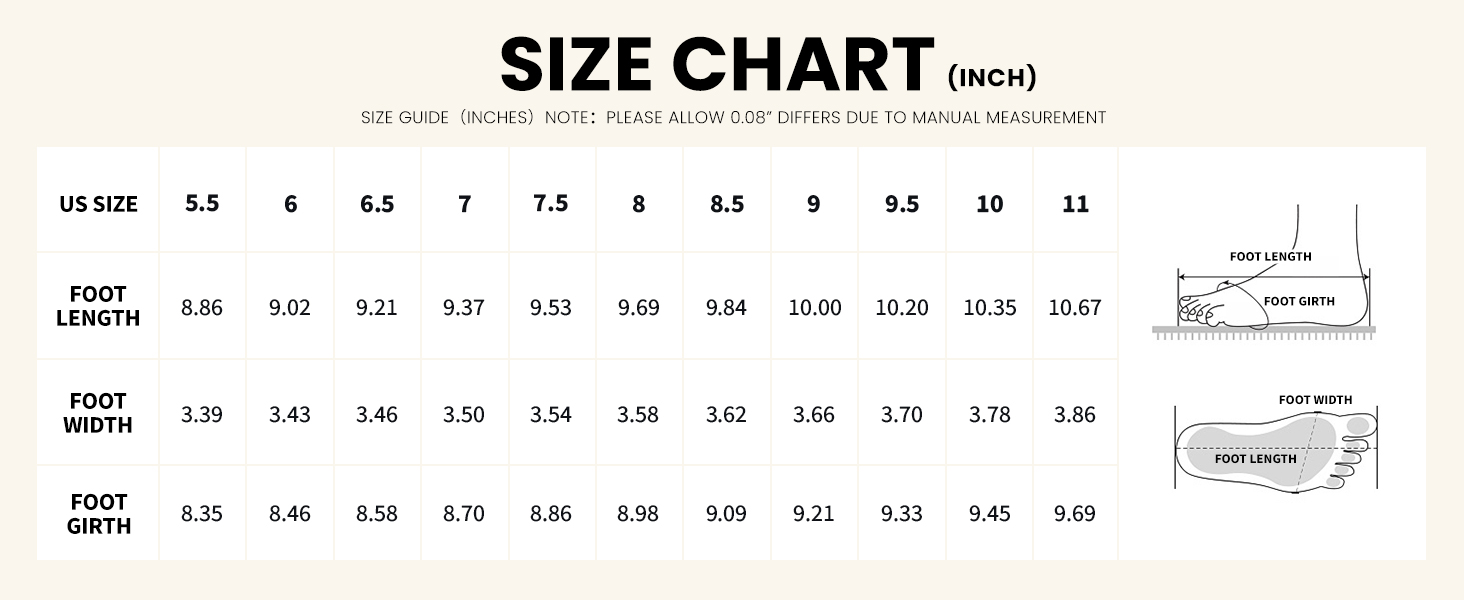This screenshot has width=1464, height=600.
Task: Click the US size 8.5 column header
Action: (x=727, y=204)
